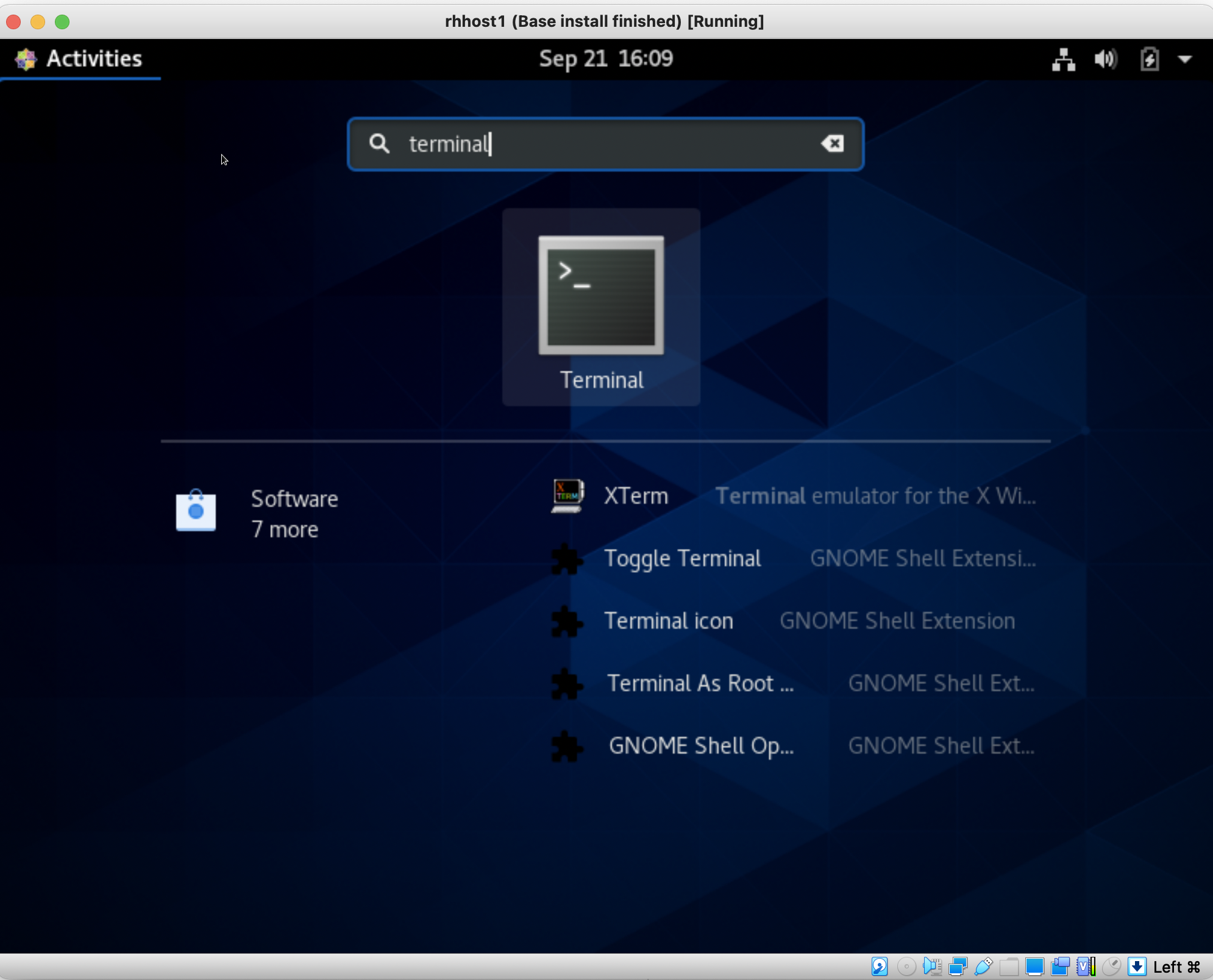Click VirtualBox mouse integration icon

click(1111, 967)
